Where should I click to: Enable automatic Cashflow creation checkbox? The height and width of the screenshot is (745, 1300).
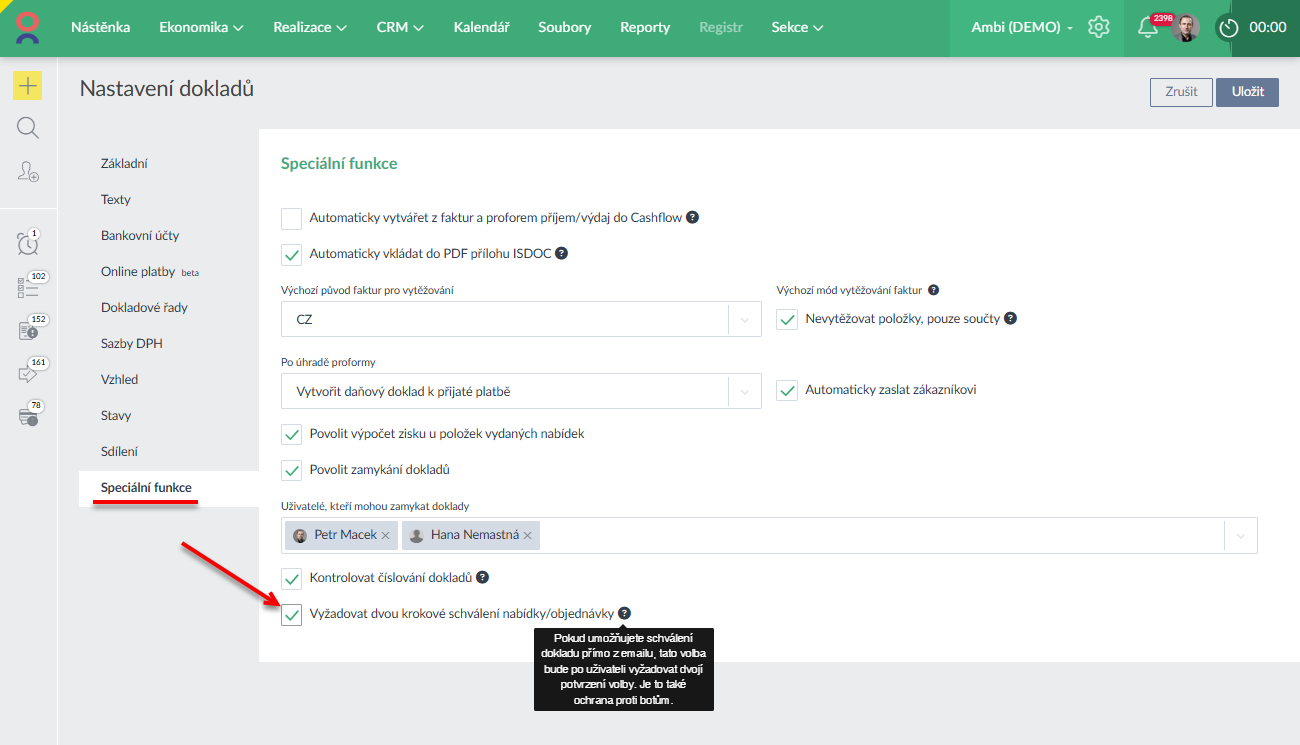coord(291,218)
